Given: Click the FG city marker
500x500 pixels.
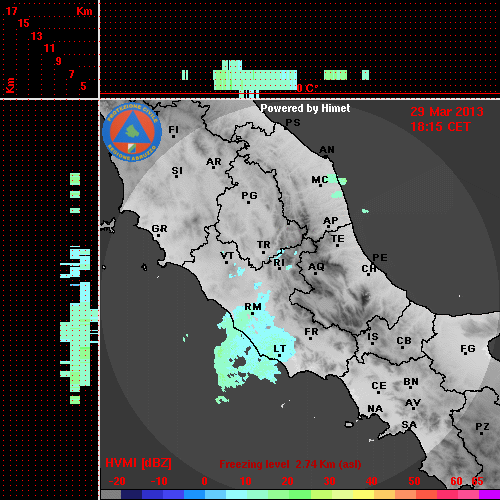Looking at the screenshot, I should [466, 354].
